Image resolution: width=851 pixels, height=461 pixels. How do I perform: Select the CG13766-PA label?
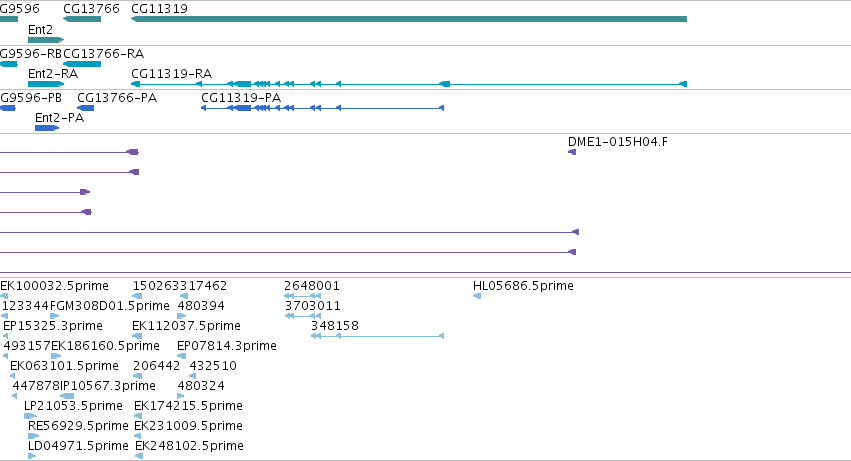117,98
